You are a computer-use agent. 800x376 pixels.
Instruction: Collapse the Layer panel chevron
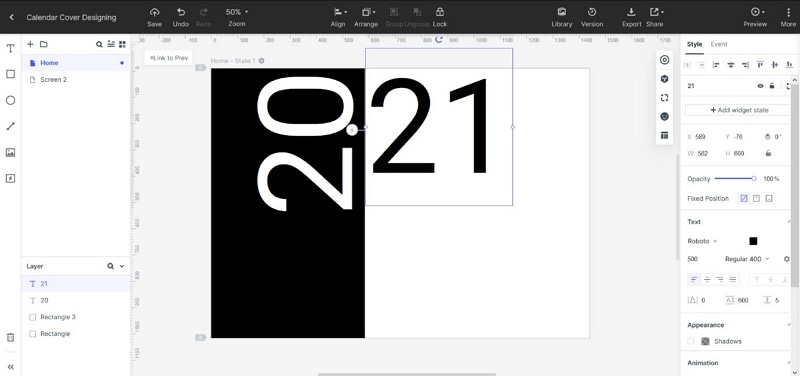tap(122, 266)
